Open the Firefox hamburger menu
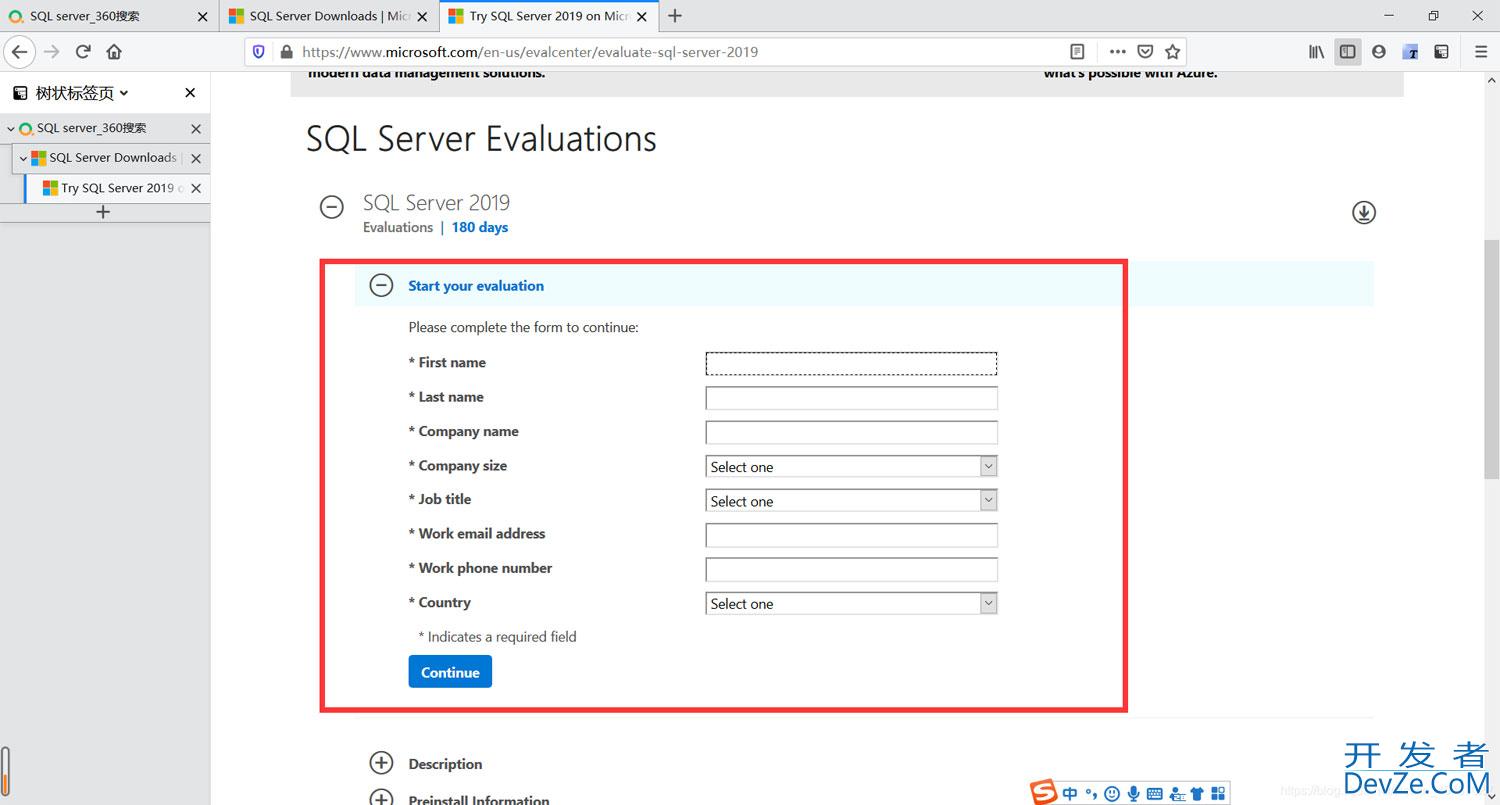 (1481, 51)
